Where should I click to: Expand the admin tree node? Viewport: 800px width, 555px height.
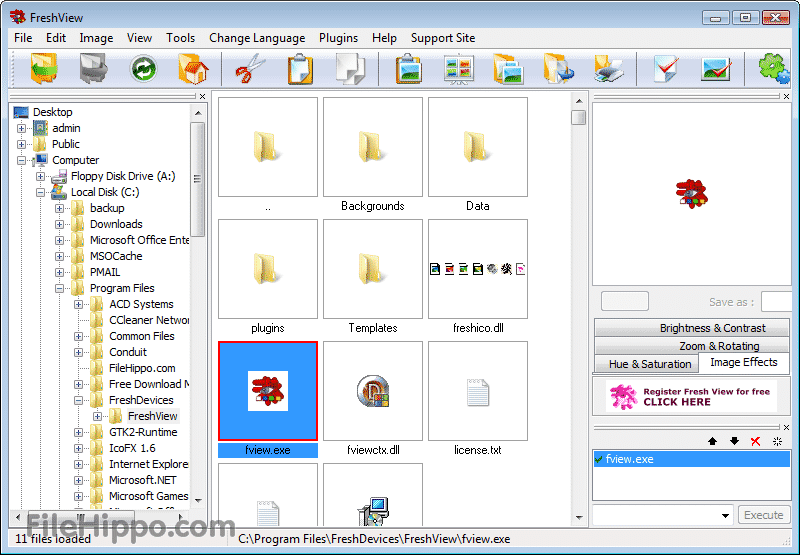point(21,128)
